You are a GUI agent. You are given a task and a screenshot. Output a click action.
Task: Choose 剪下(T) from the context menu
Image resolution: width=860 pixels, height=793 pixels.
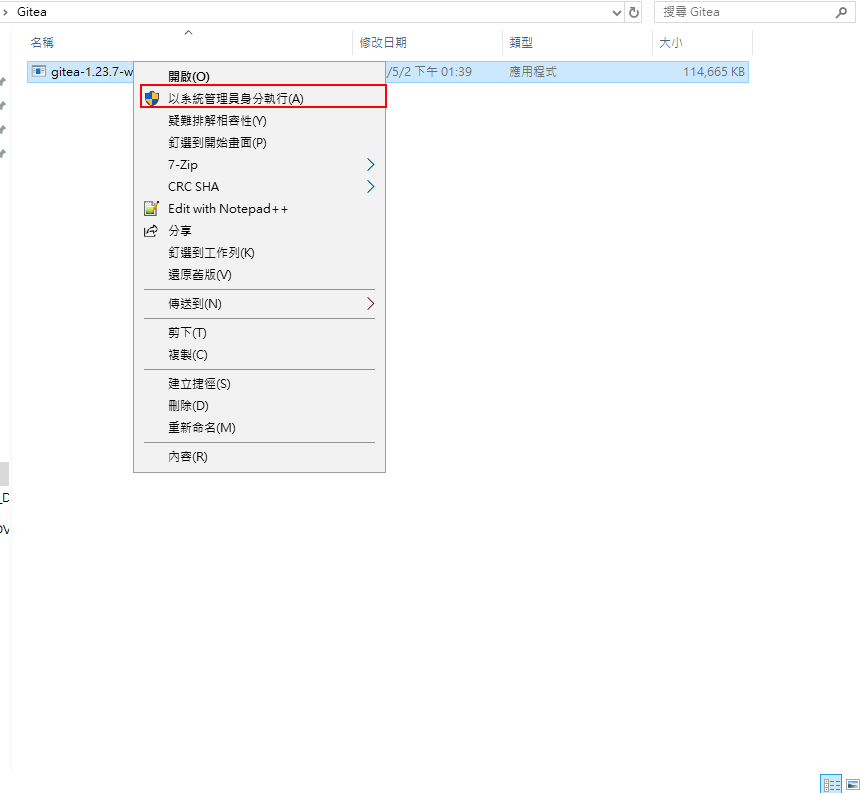259,332
